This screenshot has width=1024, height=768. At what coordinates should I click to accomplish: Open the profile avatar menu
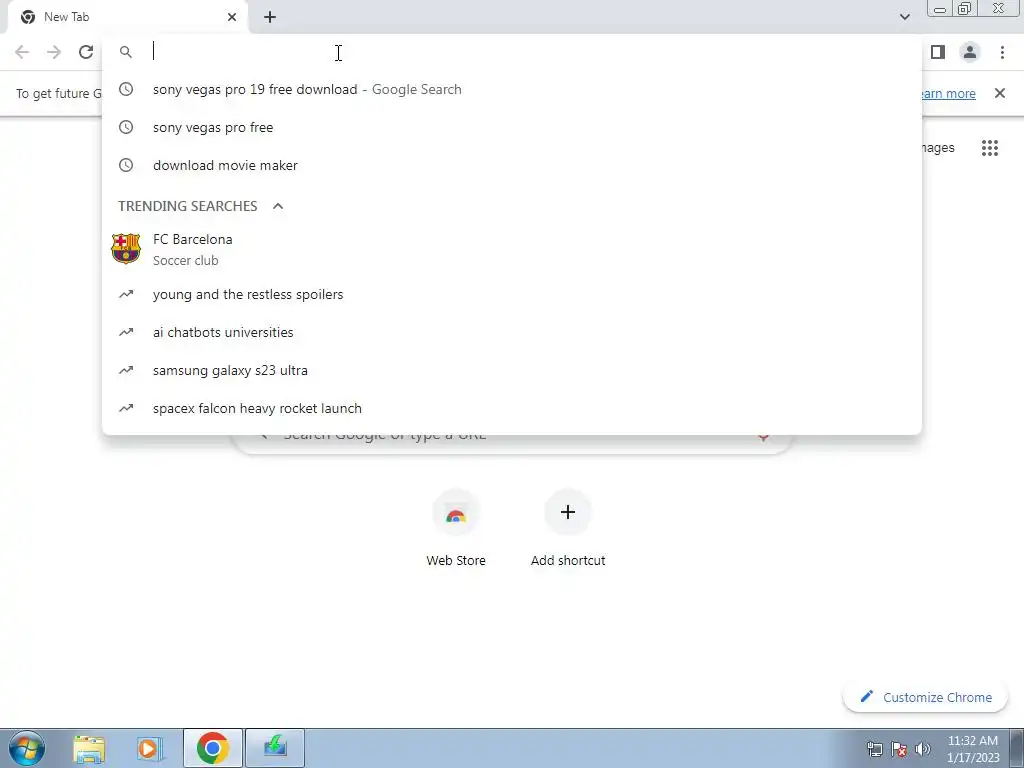(x=970, y=52)
